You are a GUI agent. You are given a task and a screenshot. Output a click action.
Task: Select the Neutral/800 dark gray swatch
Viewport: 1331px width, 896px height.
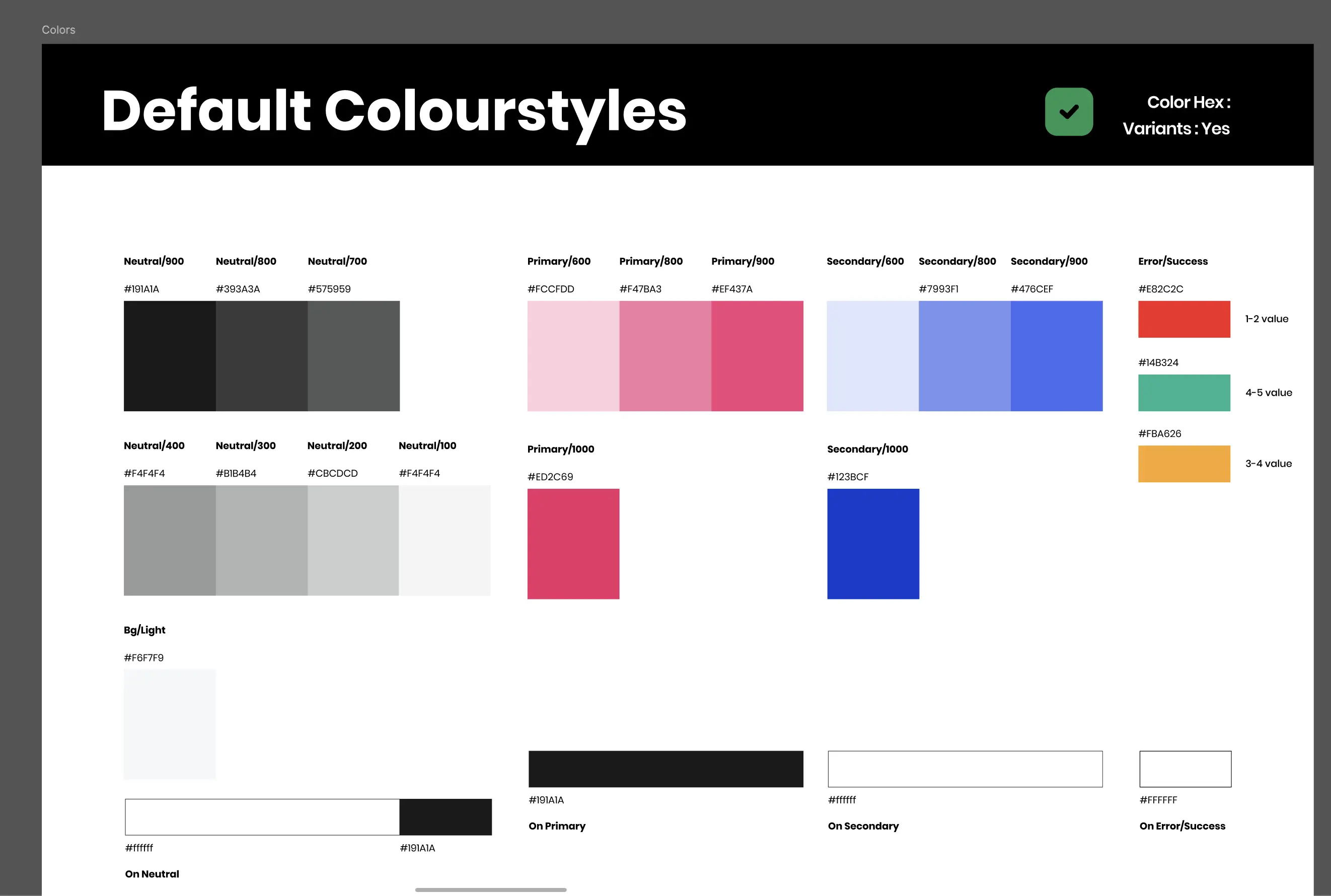[262, 356]
